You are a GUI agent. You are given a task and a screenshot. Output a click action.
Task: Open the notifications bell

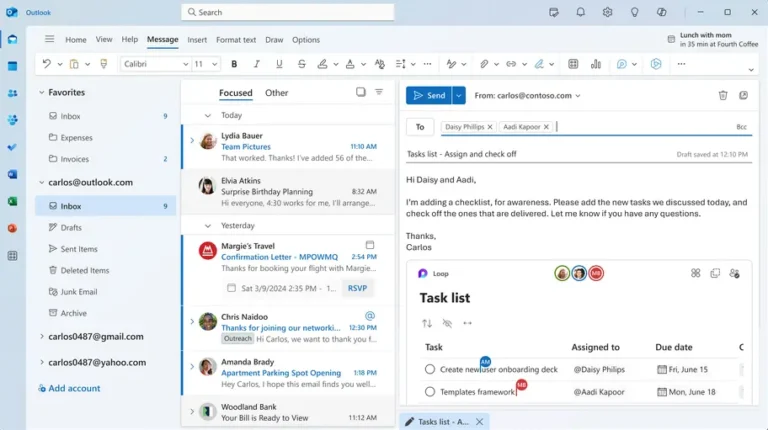(x=581, y=12)
